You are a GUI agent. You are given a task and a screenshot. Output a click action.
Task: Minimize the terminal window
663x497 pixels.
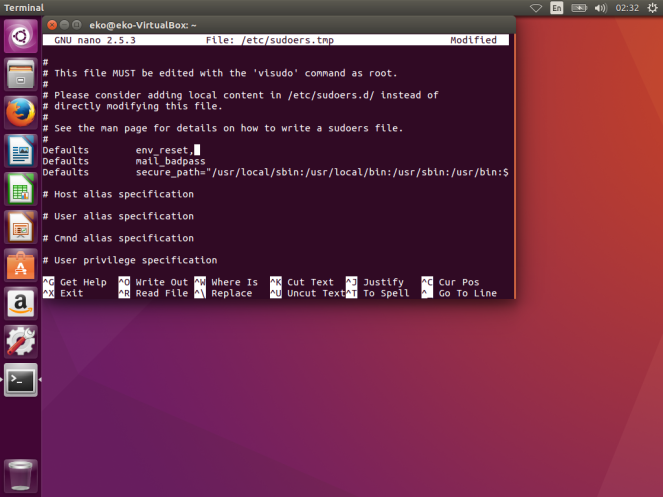coord(64,25)
